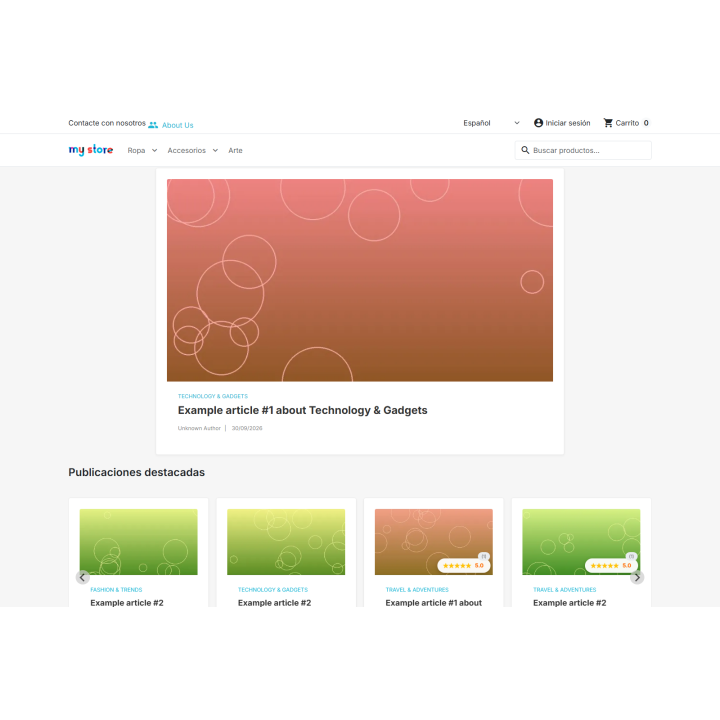Open the Technology & Gadgets card thumbnail
This screenshot has height=720, width=720.
286,542
